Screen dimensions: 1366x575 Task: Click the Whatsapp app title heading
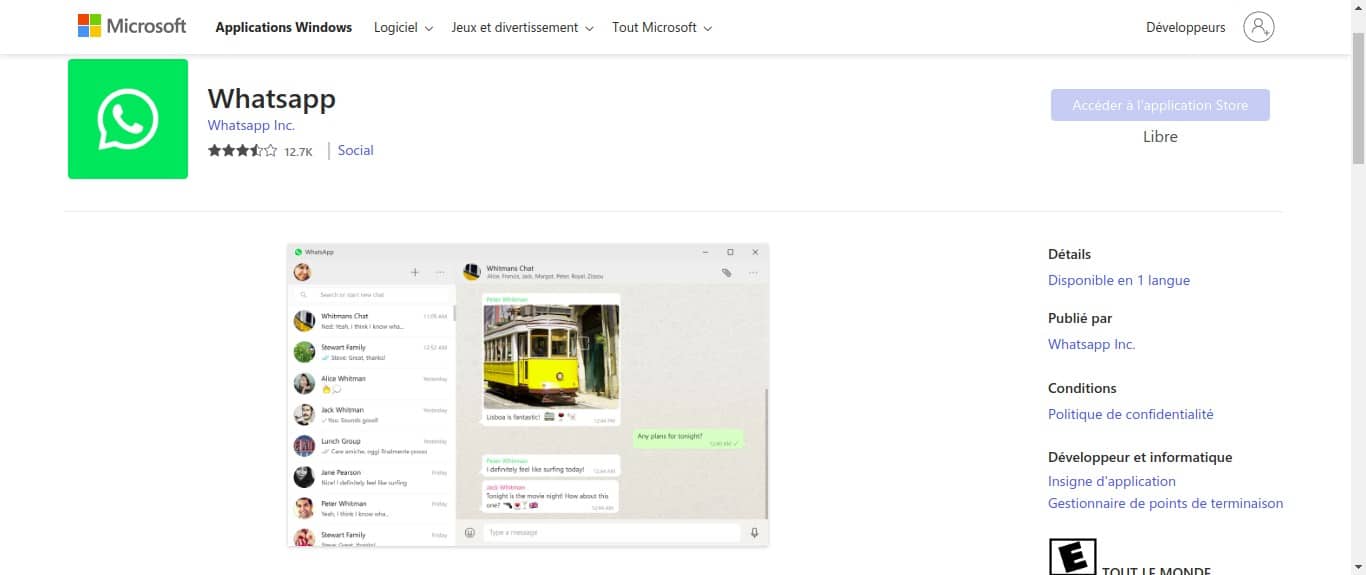tap(272, 98)
